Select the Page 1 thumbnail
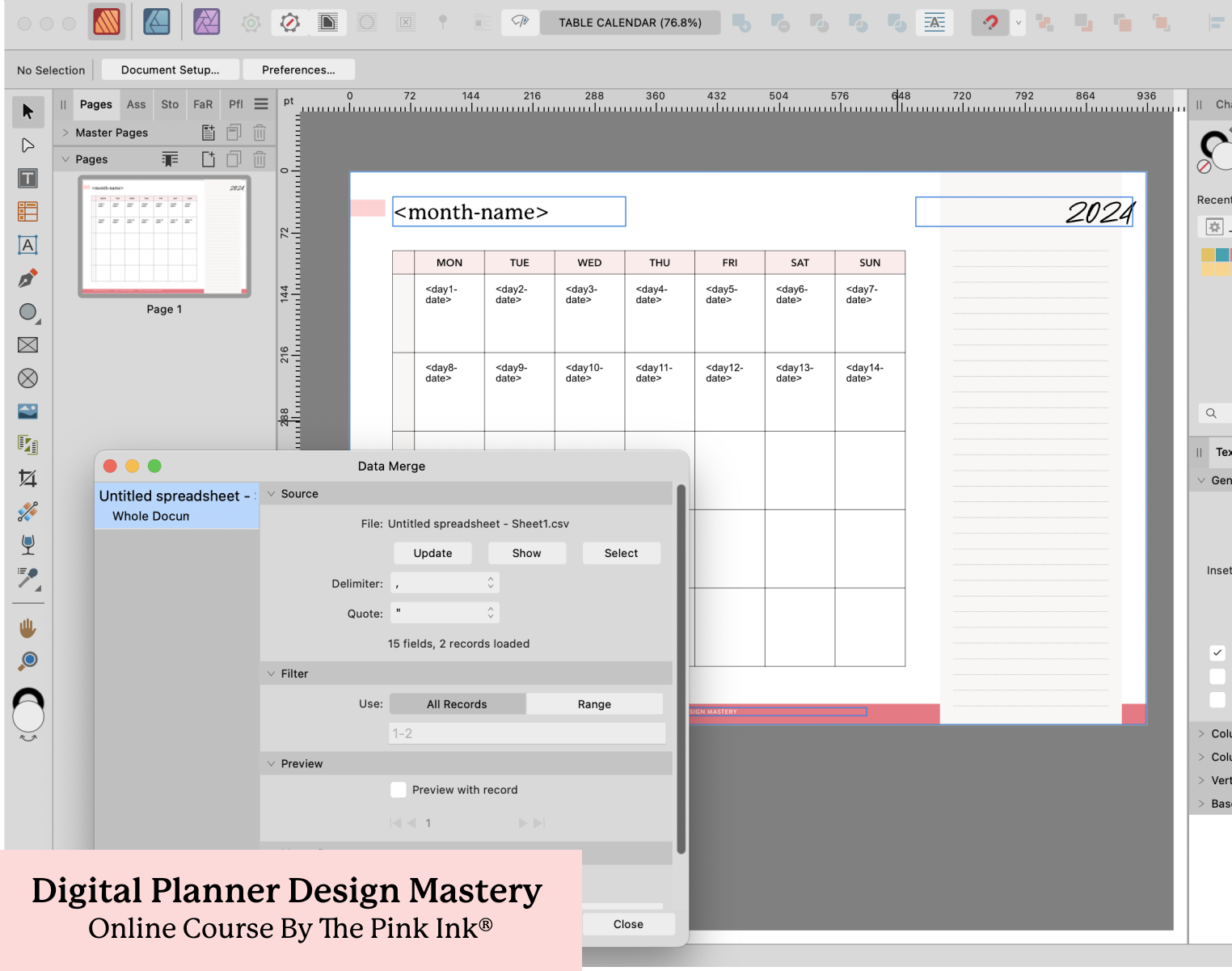Image resolution: width=1232 pixels, height=971 pixels. pos(164,237)
